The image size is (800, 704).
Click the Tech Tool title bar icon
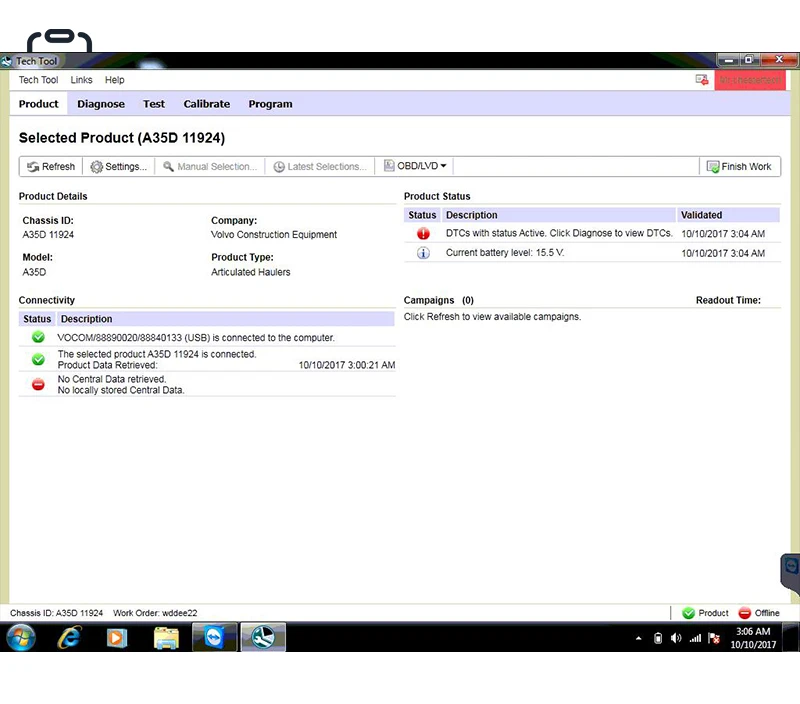6,61
